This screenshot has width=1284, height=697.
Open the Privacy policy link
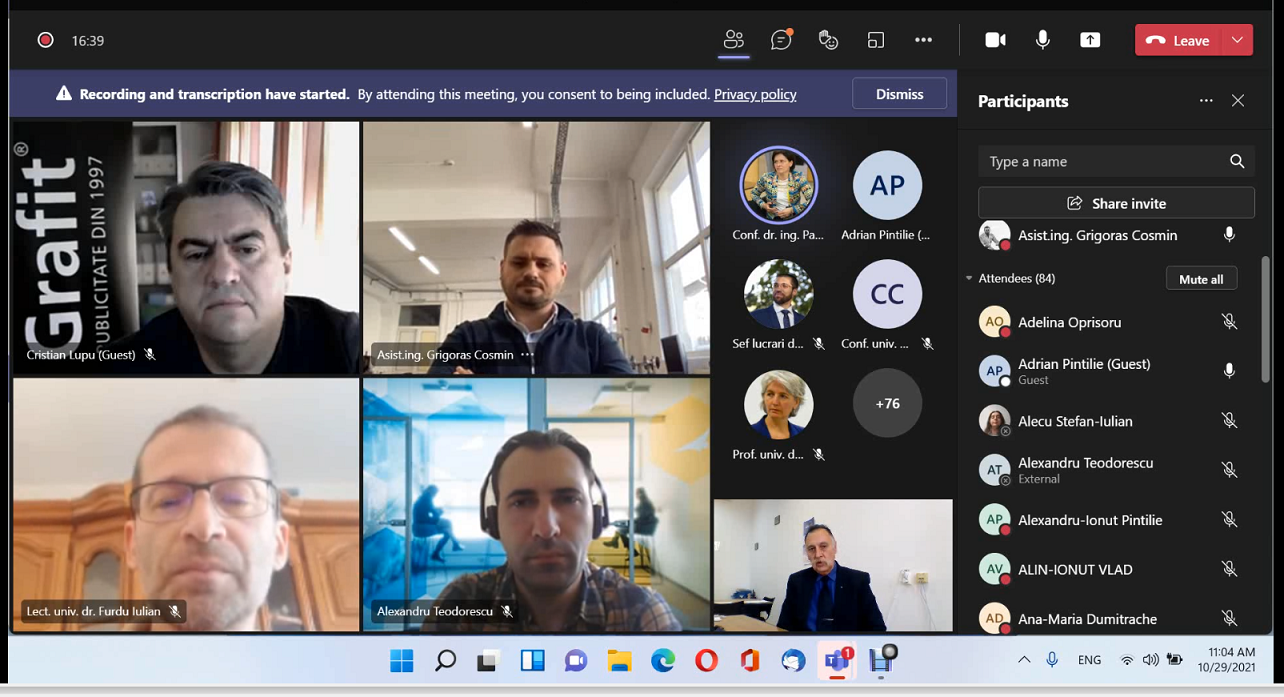[755, 94]
